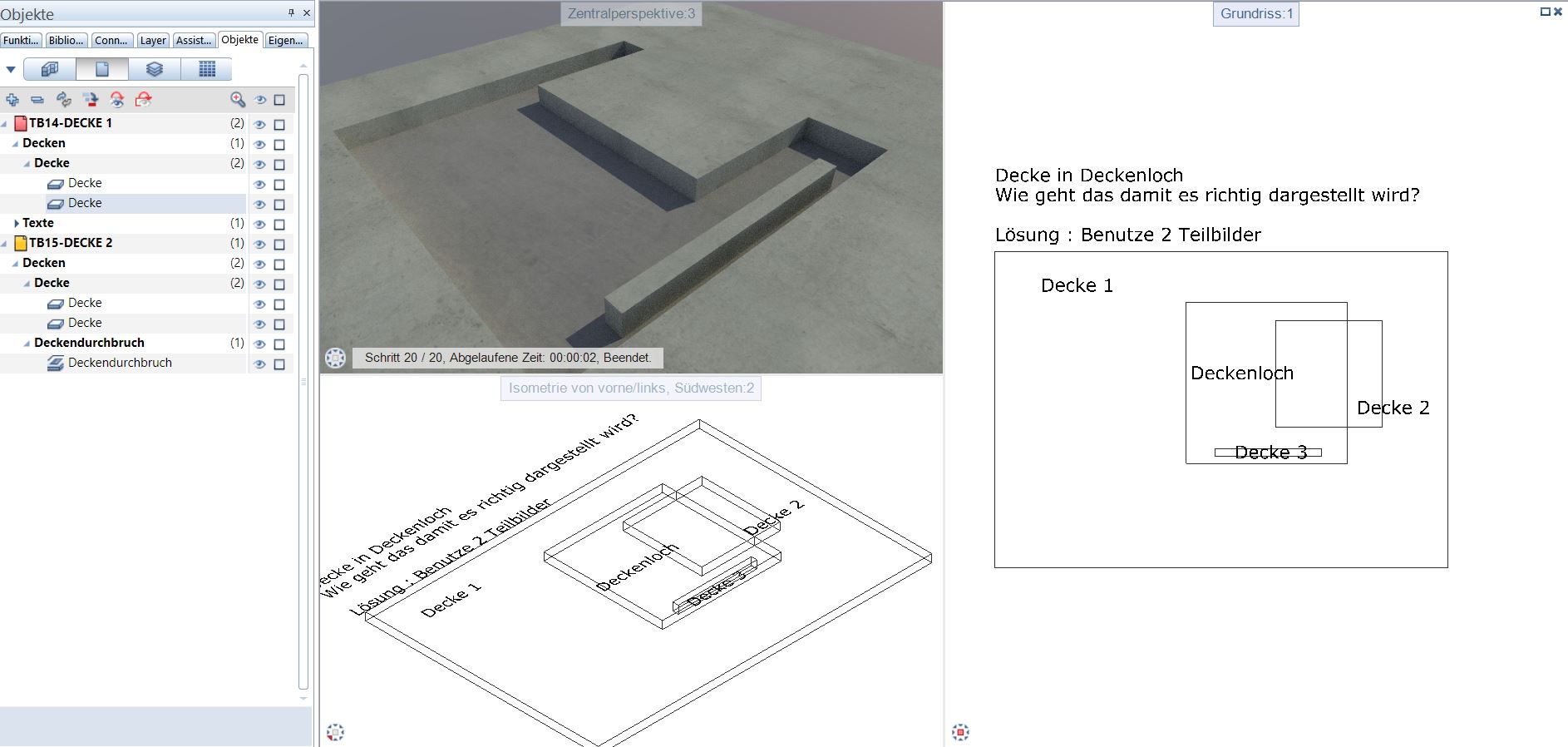Image resolution: width=1568 pixels, height=747 pixels.
Task: Tick the checkbox in the Texte row
Action: [279, 224]
